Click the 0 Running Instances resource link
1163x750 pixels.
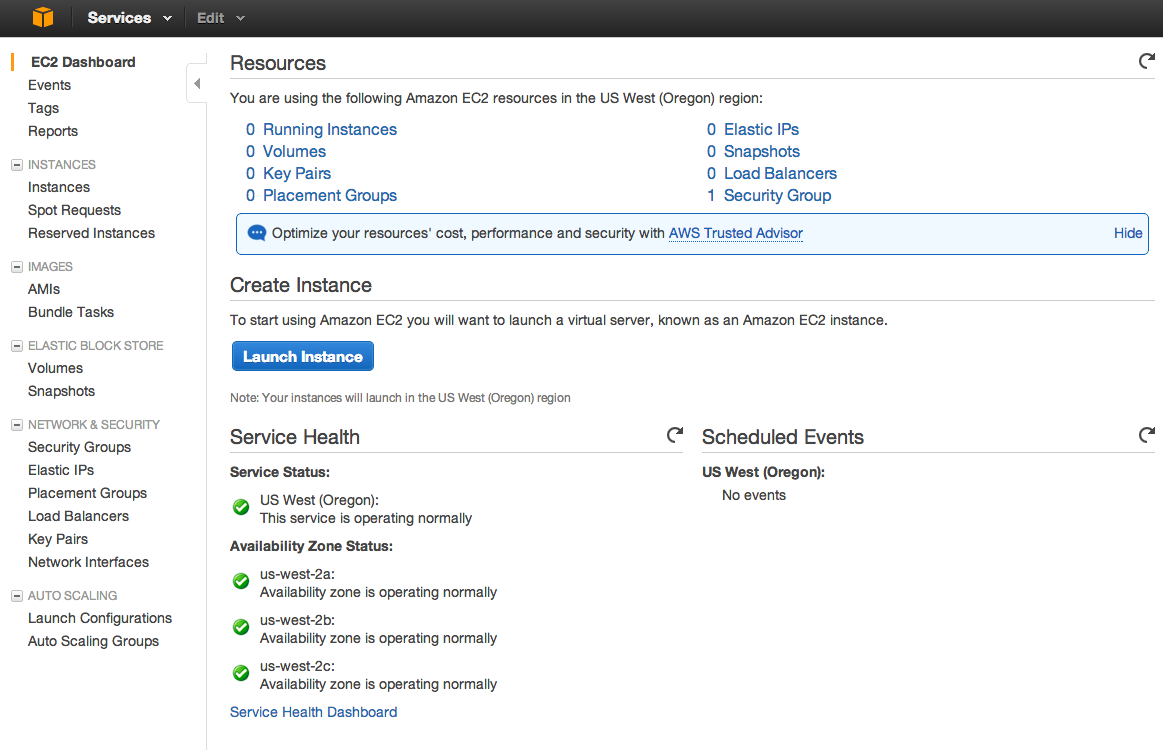click(321, 130)
